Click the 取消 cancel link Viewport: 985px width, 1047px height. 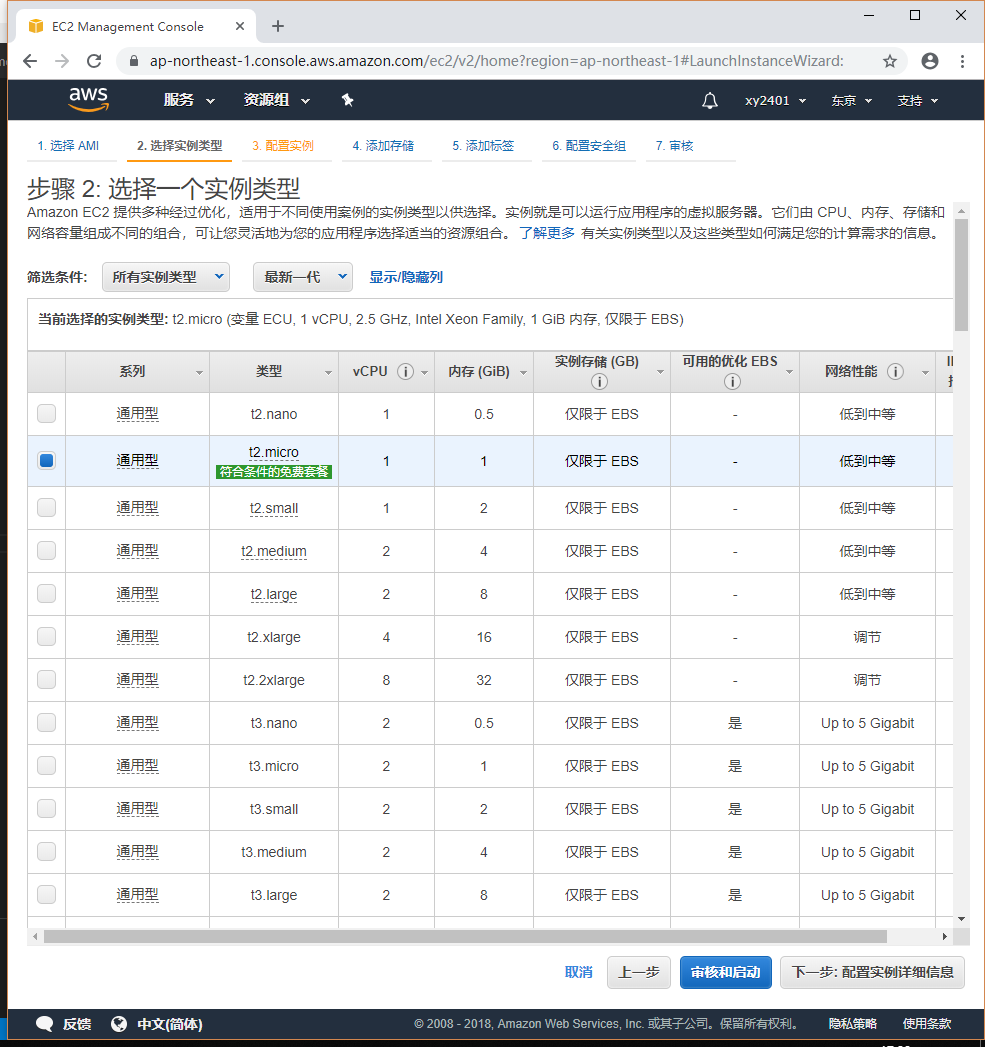click(578, 972)
